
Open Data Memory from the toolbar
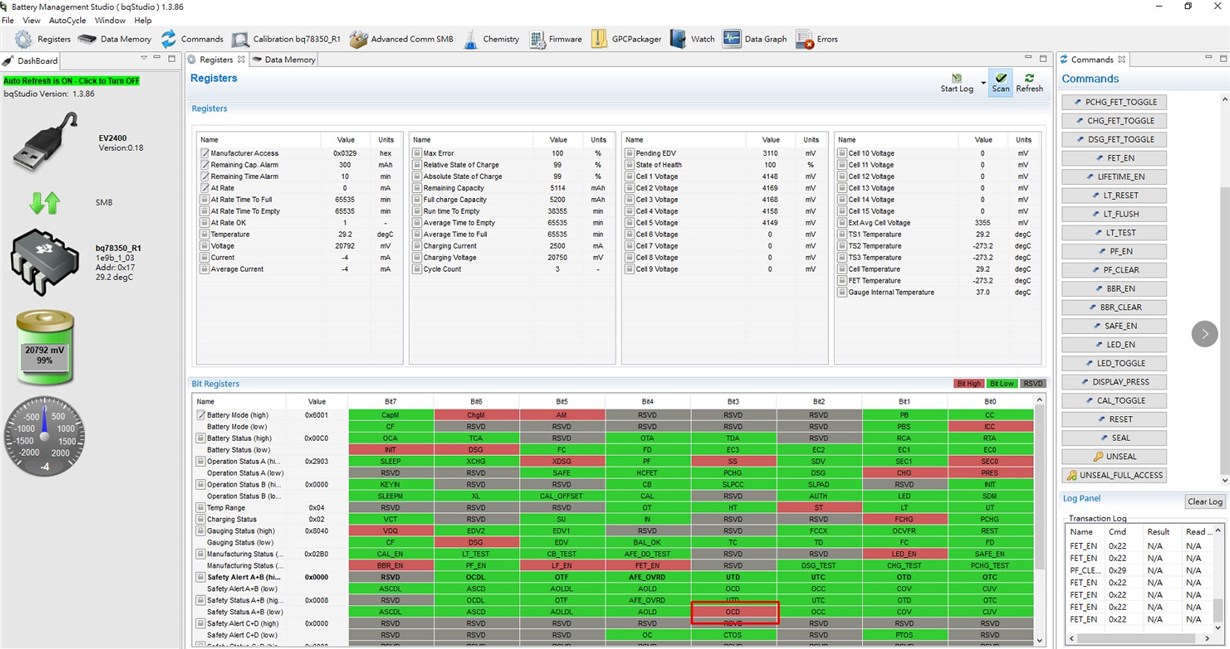pos(115,39)
